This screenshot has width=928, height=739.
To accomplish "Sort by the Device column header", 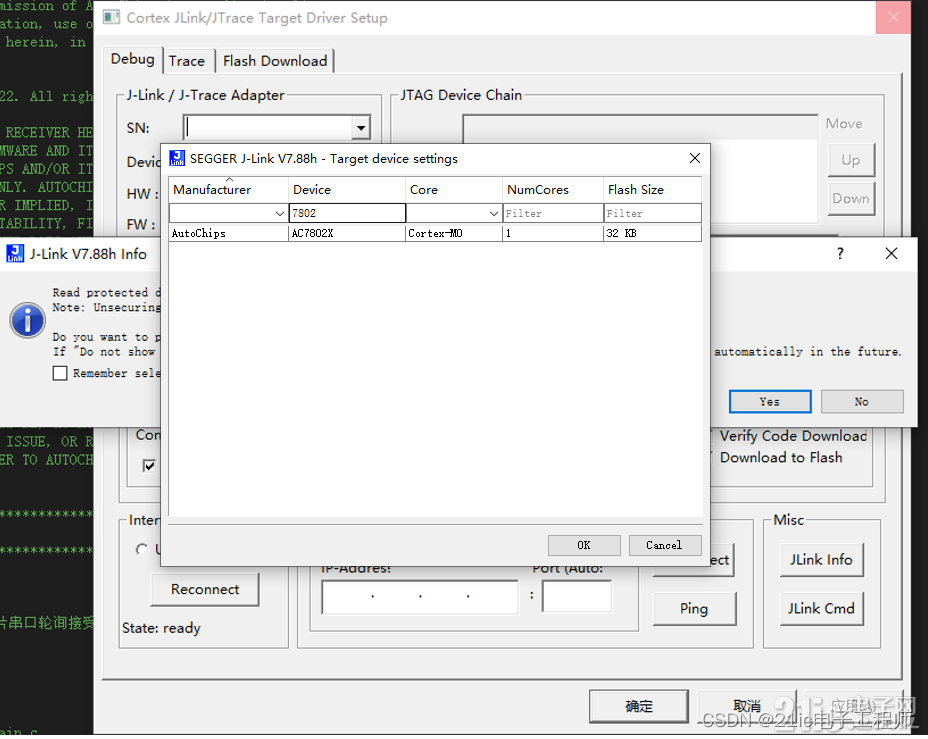I will [x=347, y=189].
